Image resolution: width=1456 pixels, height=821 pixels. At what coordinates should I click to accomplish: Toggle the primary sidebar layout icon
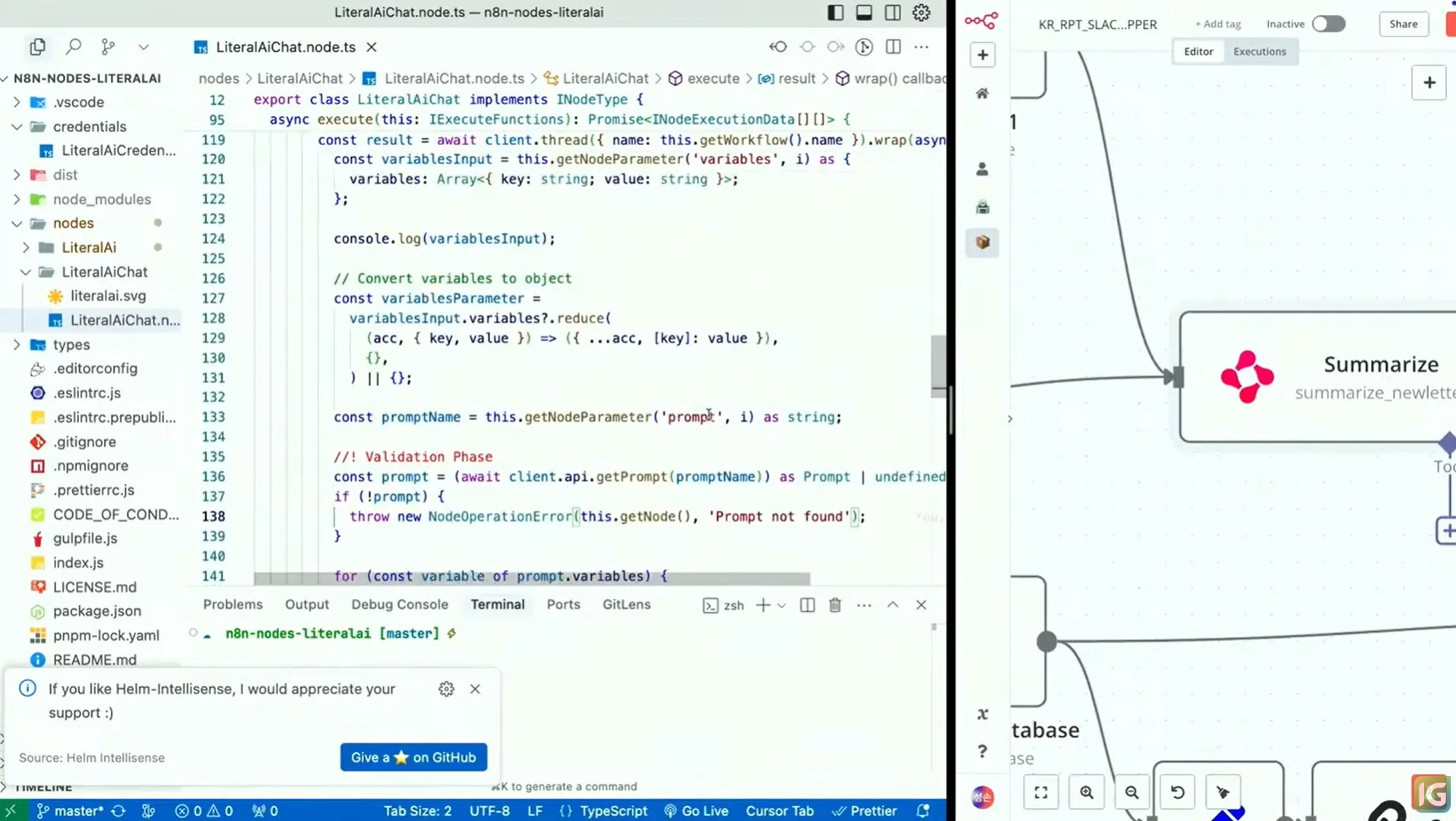click(835, 12)
